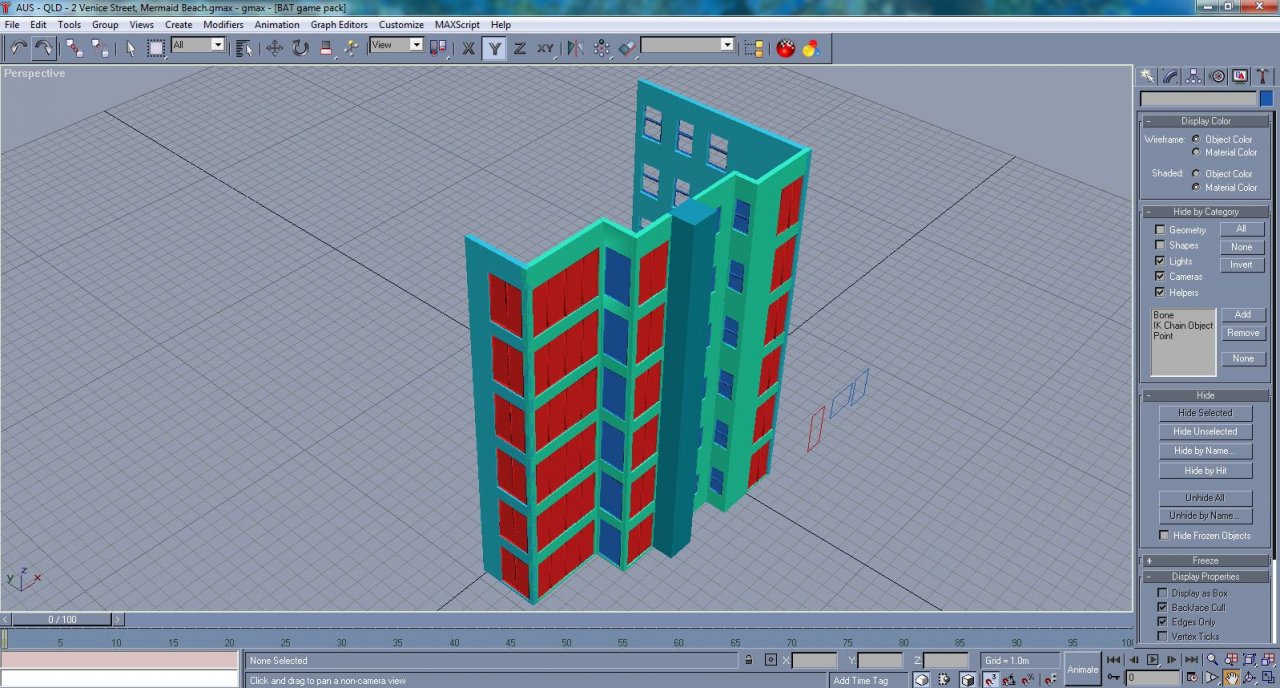Choose the Select Object arrow tool
This screenshot has height=688, width=1280.
point(130,47)
